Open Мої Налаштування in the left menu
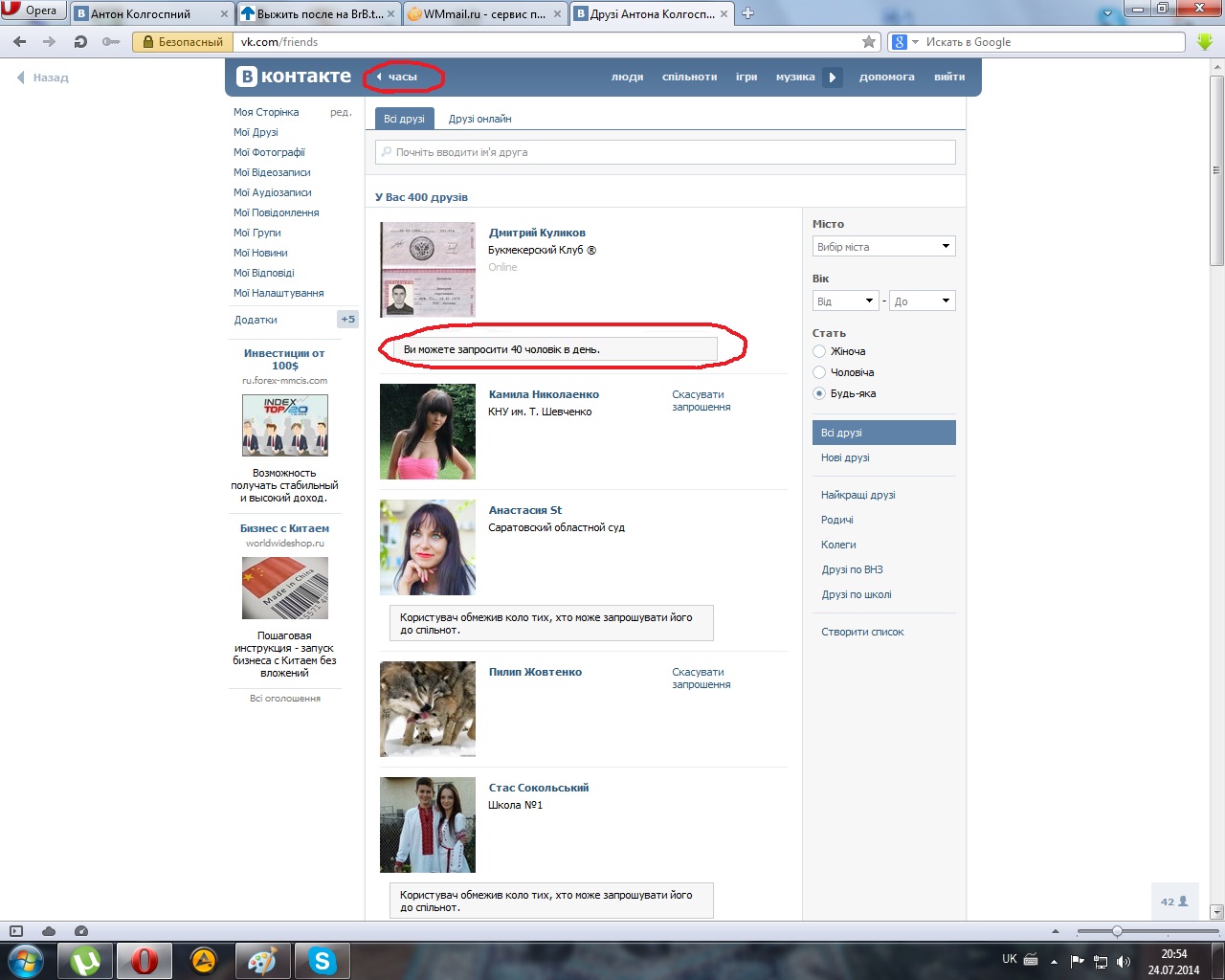 (x=278, y=293)
